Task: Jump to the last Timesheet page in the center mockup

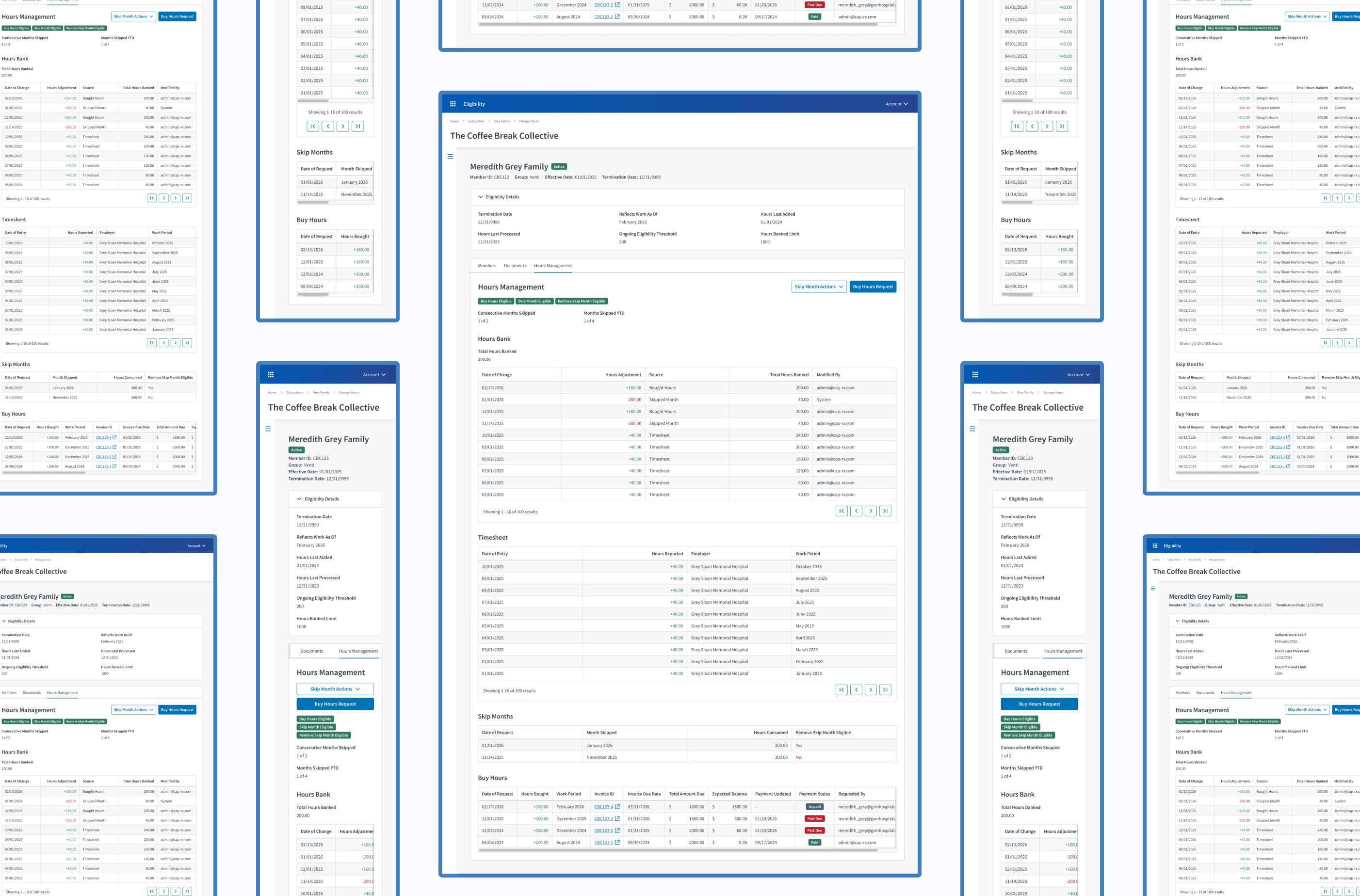Action: click(885, 690)
